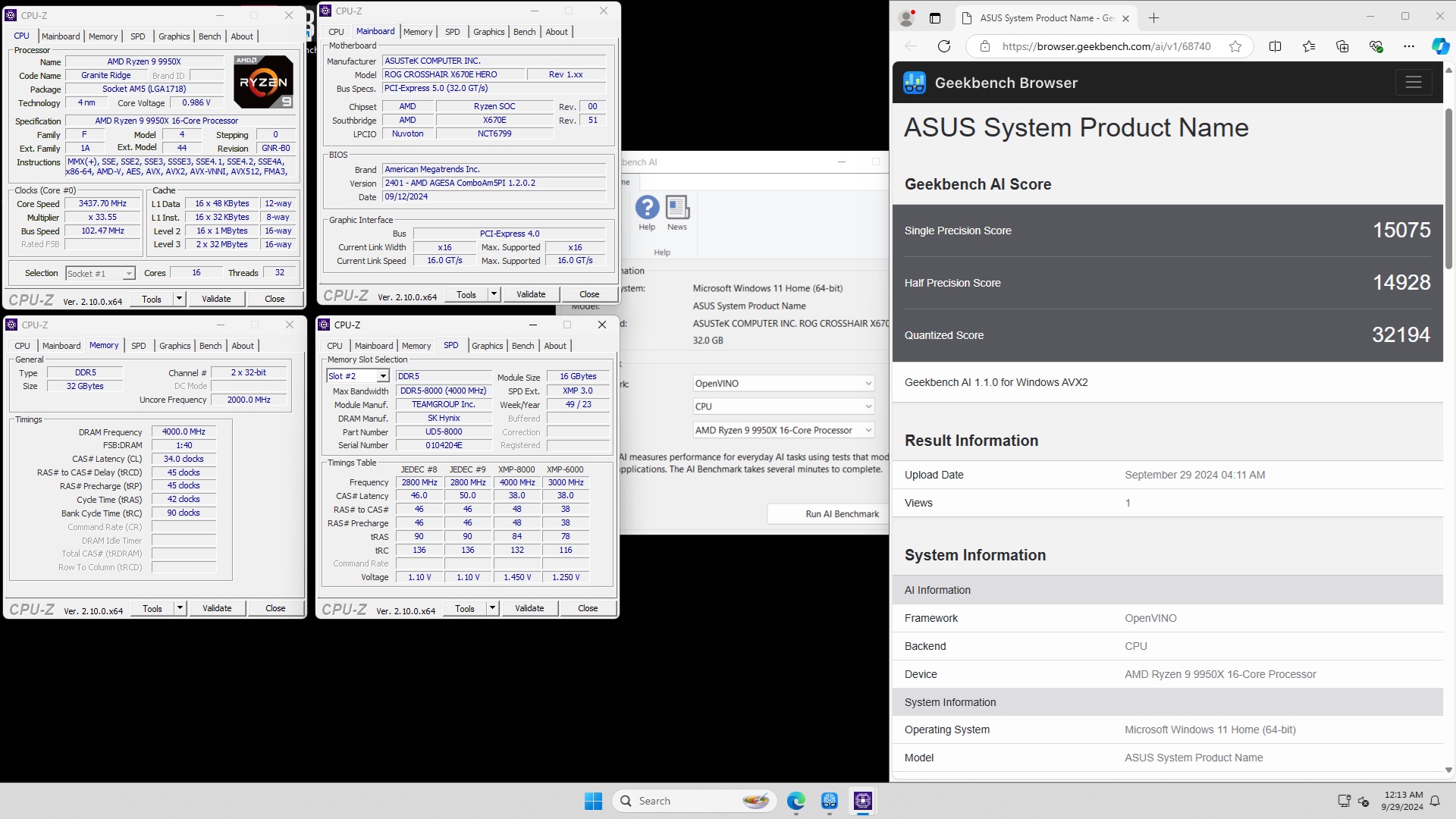Open a new browser tab
1456x819 pixels.
[1154, 18]
